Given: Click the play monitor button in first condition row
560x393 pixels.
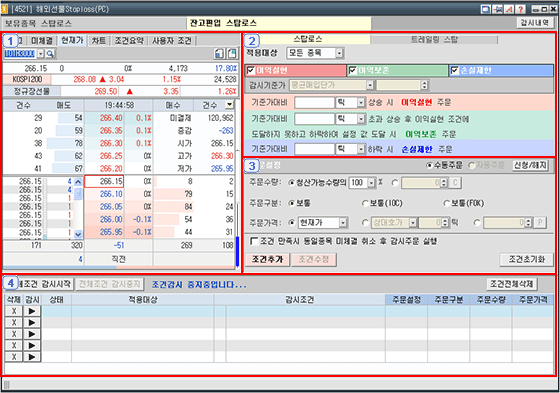Looking at the screenshot, I should [x=32, y=311].
